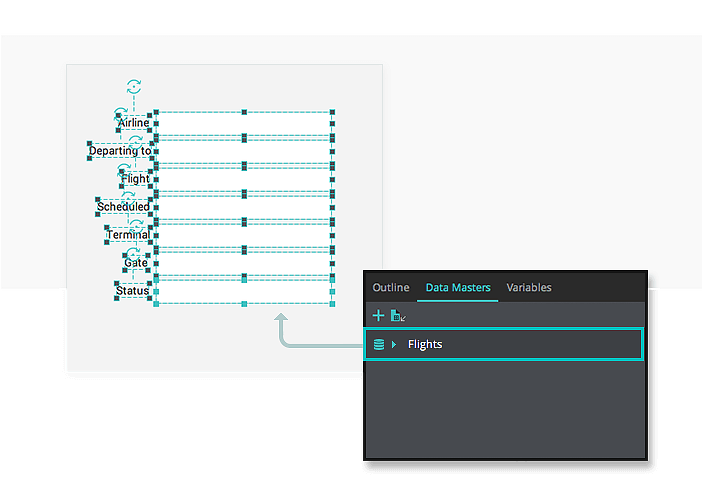This screenshot has height=490, width=702.
Task: Add a new data master with plus icon
Action: click(378, 315)
